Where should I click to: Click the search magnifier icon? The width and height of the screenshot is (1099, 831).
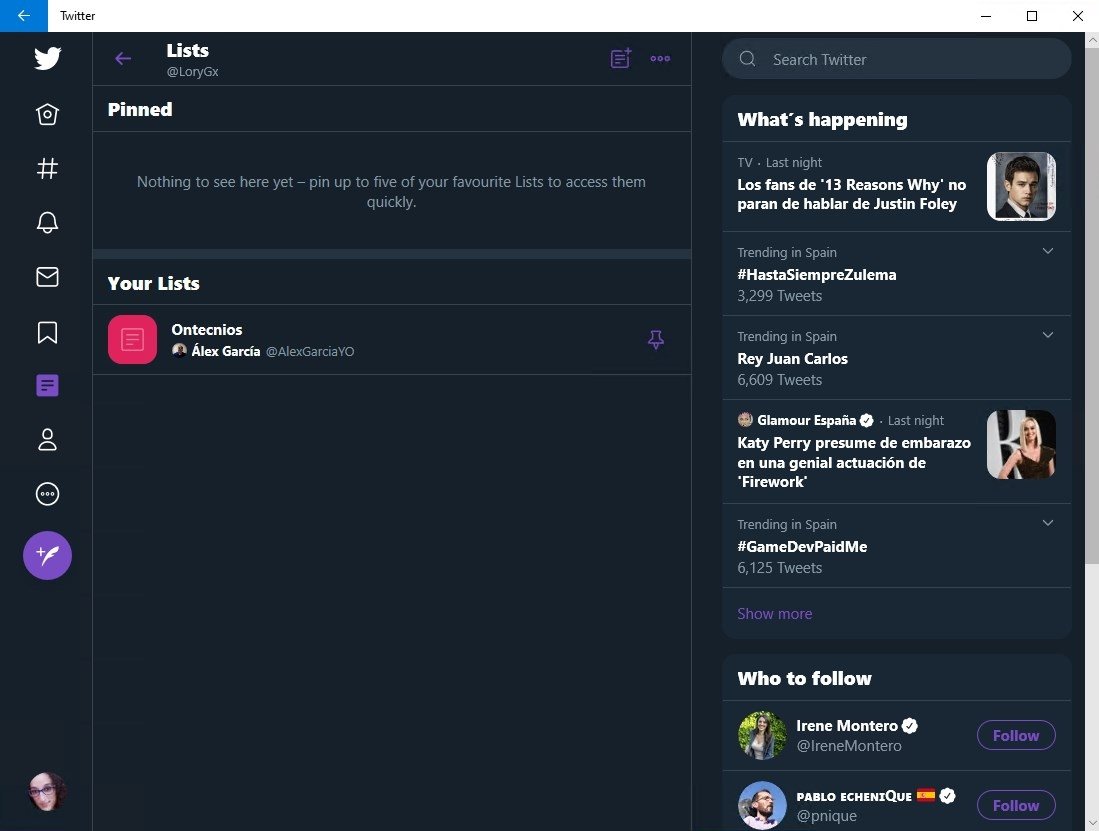(747, 59)
